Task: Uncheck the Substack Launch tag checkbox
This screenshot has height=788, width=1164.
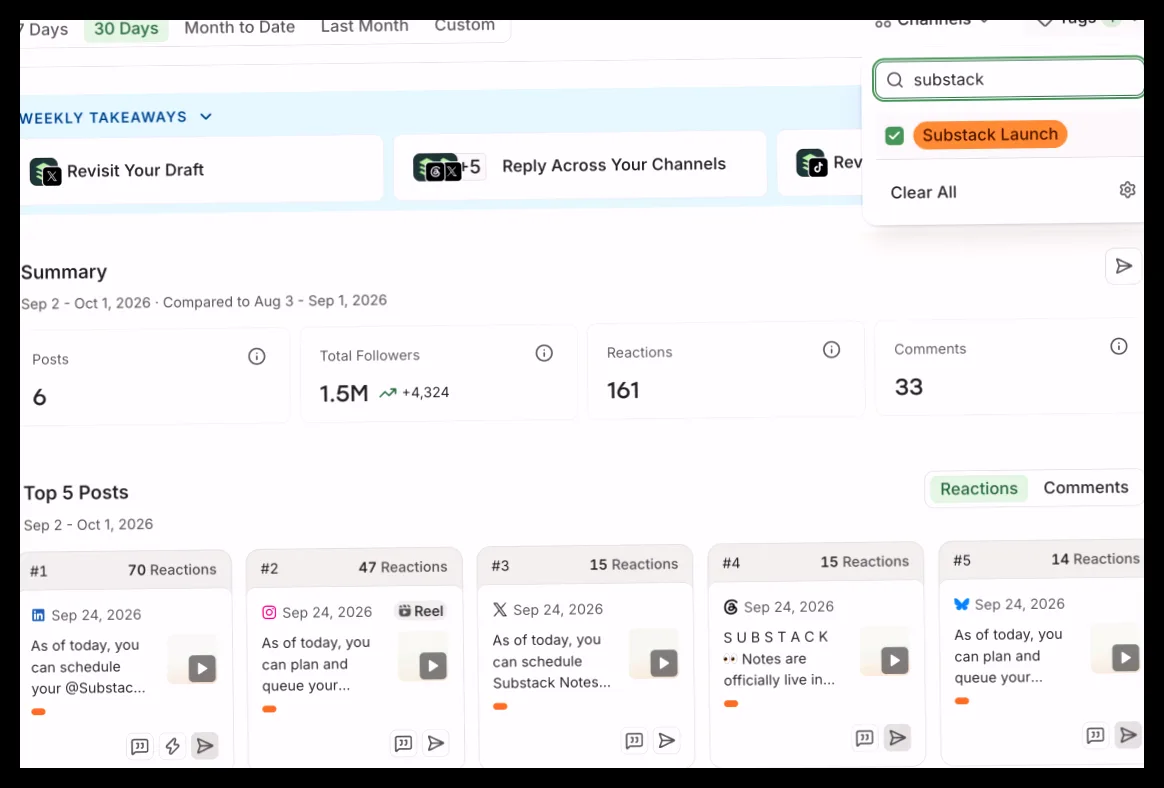Action: pos(895,136)
